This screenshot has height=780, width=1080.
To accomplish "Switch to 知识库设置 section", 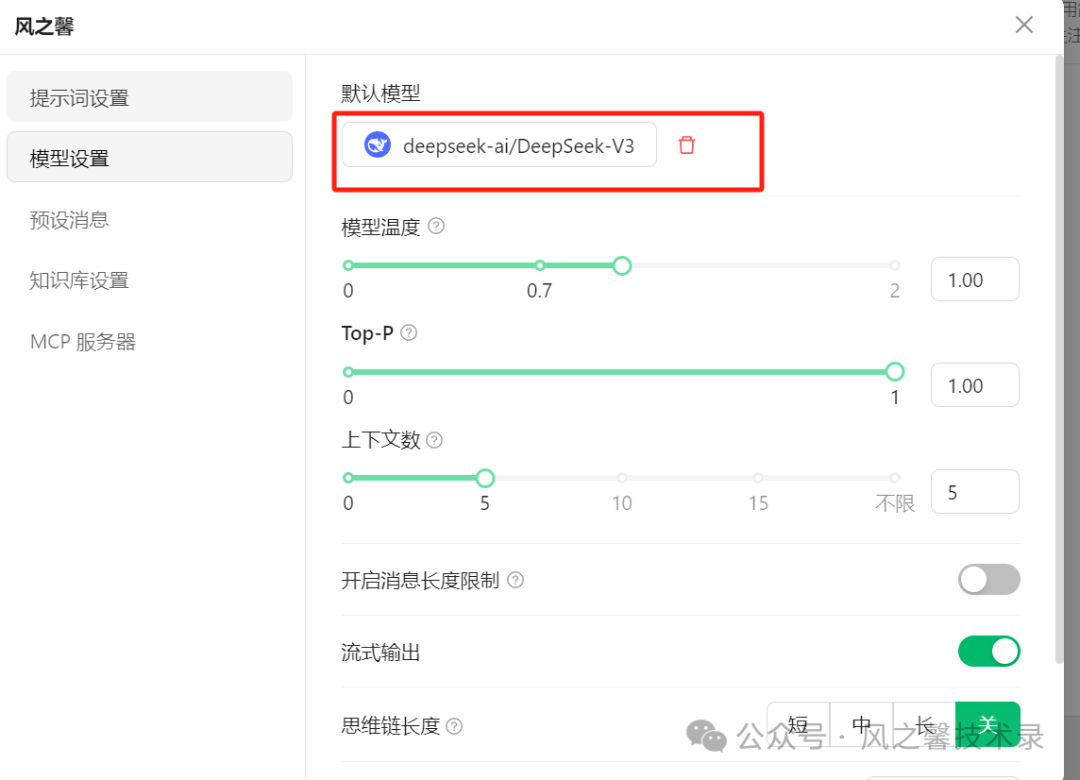I will [150, 280].
